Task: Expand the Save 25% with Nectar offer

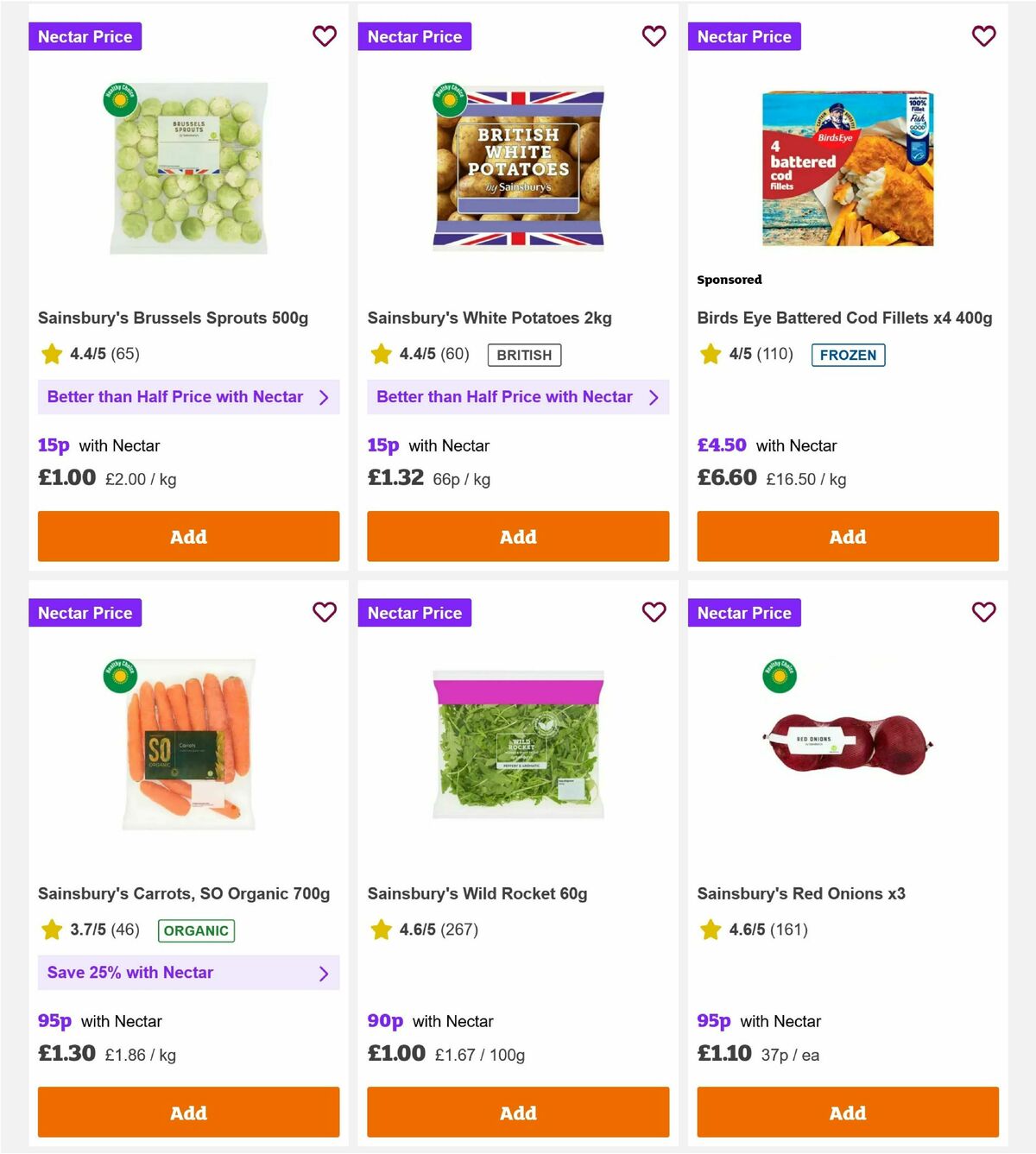Action: pyautogui.click(x=325, y=973)
